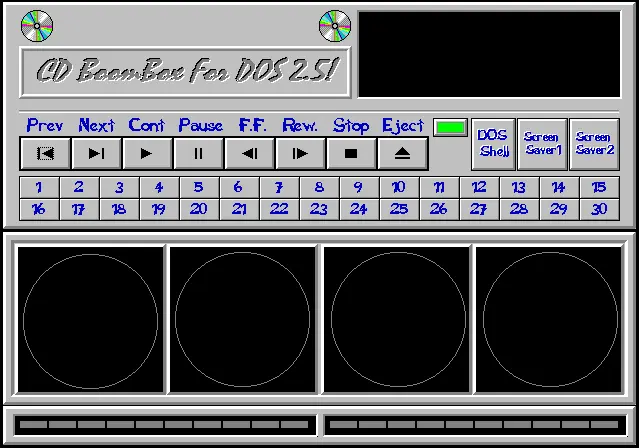Jump to track 15

click(598, 187)
